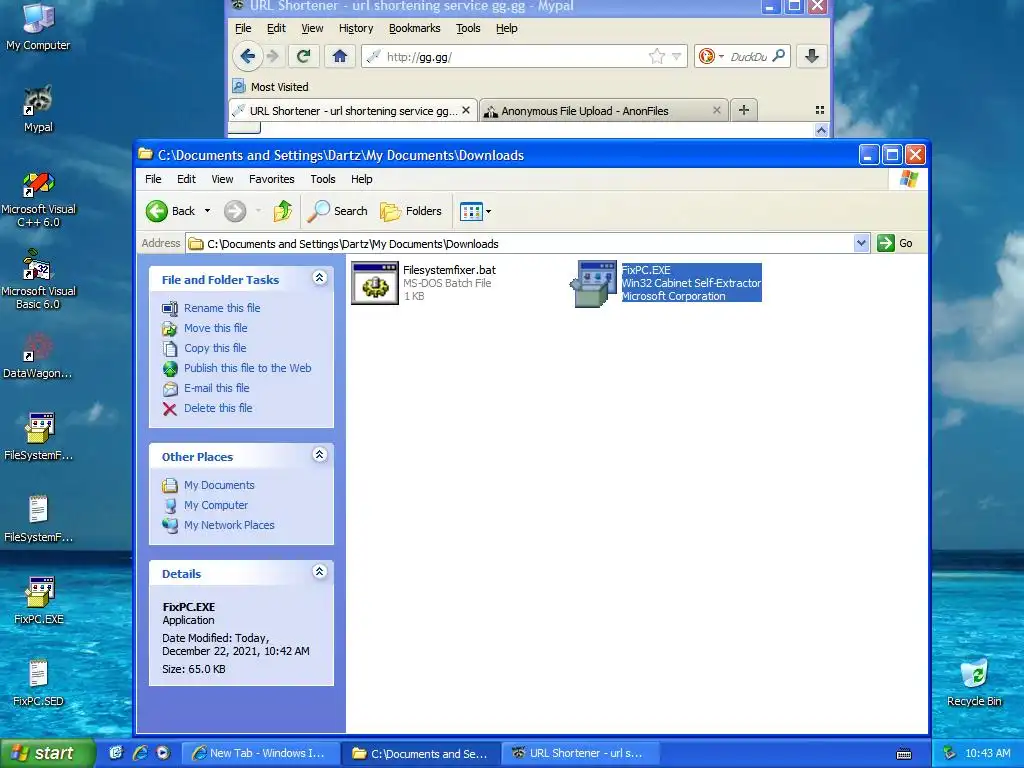This screenshot has width=1024, height=768.
Task: Open Views dropdown in Explorer toolbar
Action: point(475,211)
